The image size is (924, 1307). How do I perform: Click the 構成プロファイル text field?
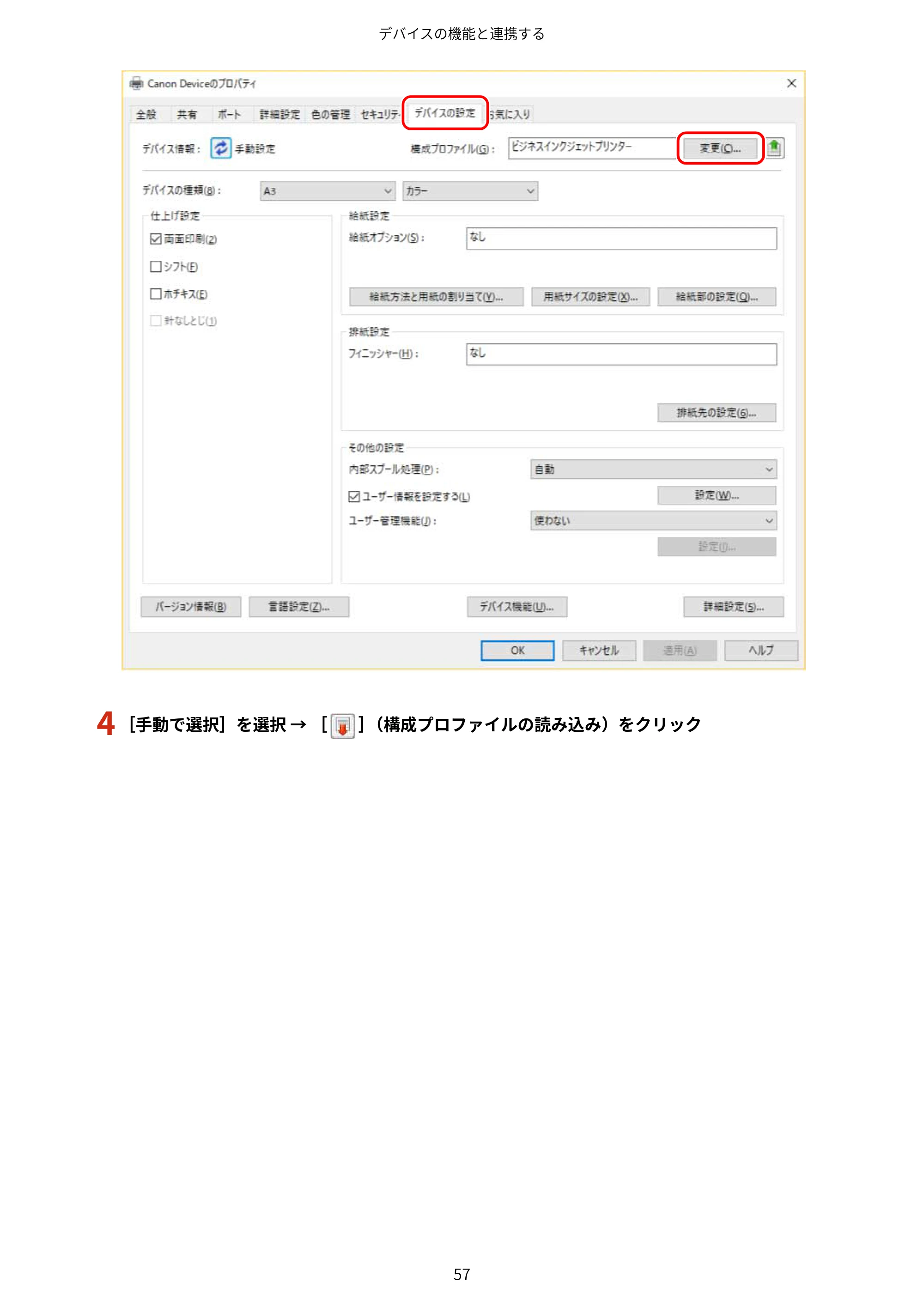coord(592,148)
